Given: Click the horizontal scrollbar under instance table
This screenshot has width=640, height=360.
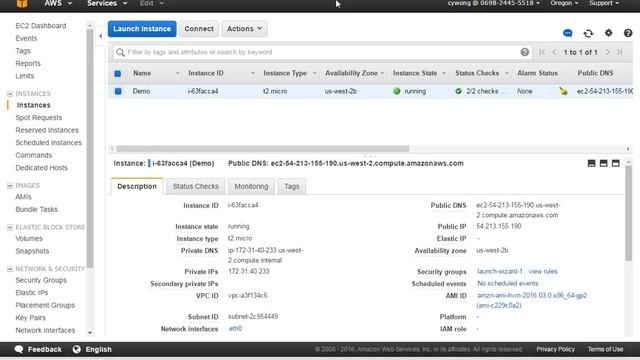Looking at the screenshot, I should click(x=262, y=149).
